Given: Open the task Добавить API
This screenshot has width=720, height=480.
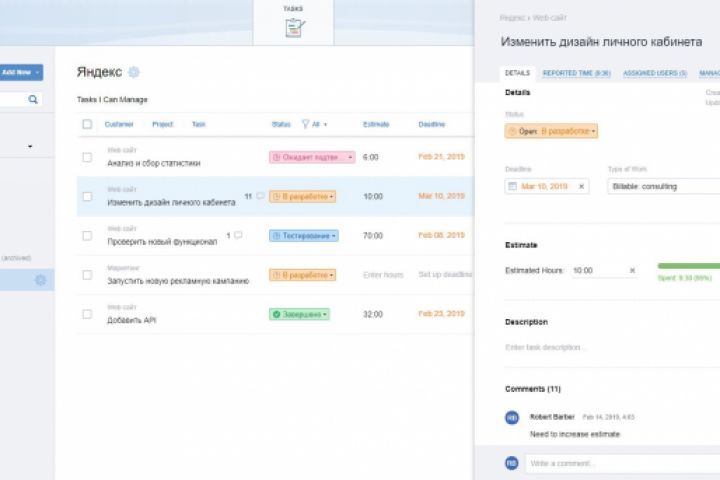Looking at the screenshot, I should pos(132,320).
